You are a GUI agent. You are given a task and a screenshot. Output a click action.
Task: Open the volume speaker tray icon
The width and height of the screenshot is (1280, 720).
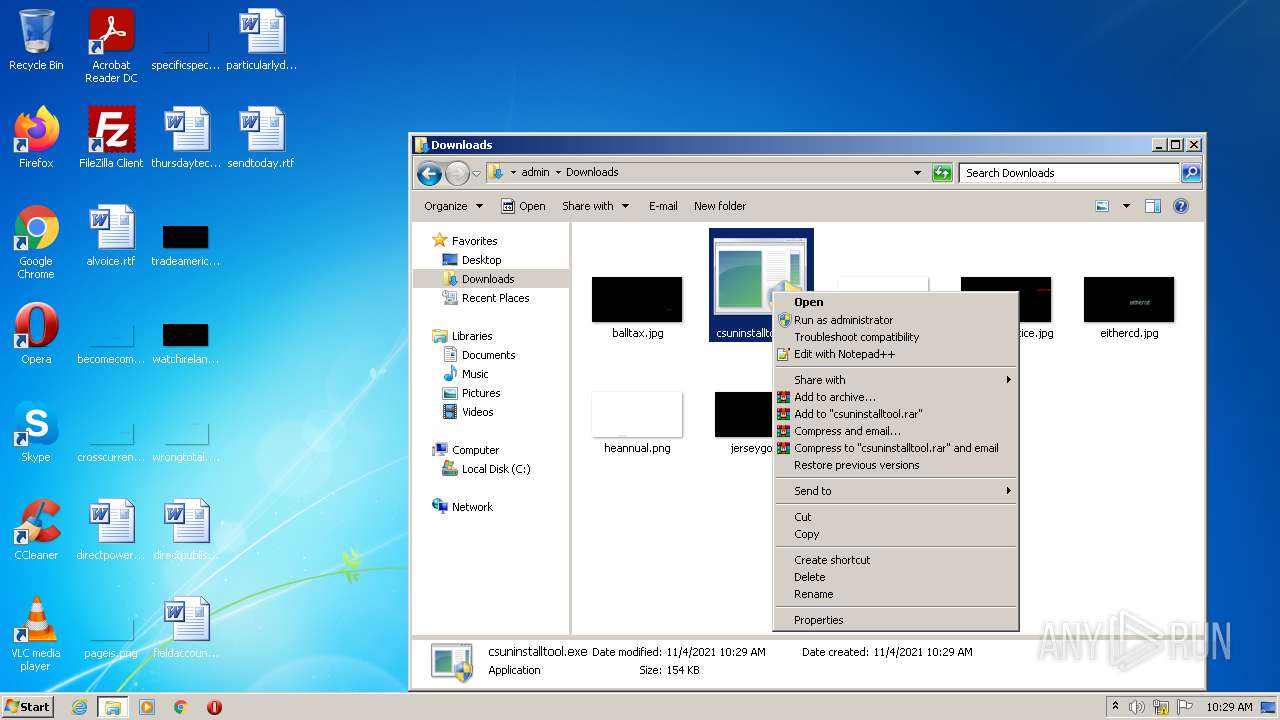[1137, 707]
